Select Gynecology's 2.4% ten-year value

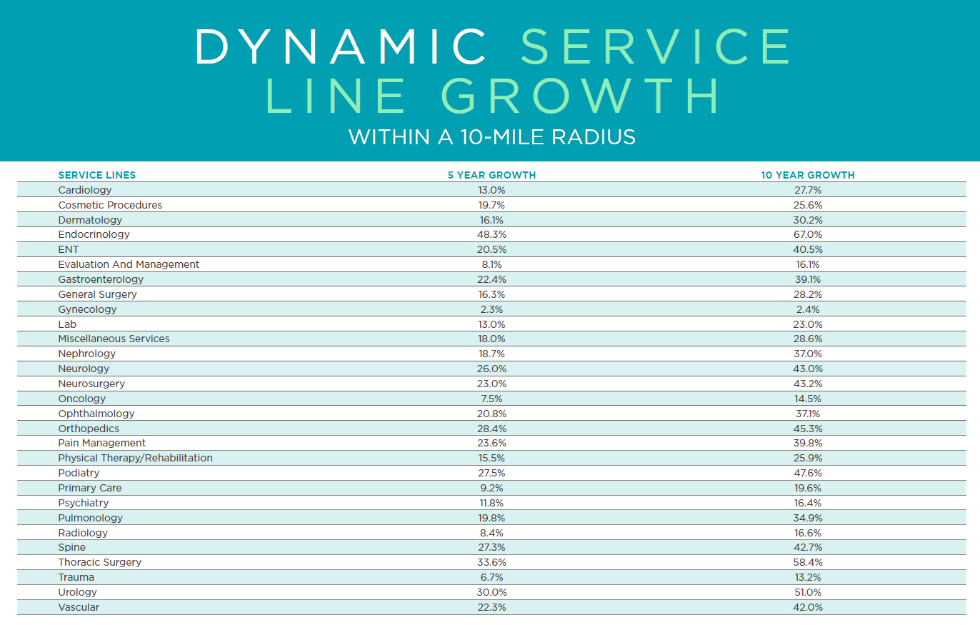coord(807,309)
